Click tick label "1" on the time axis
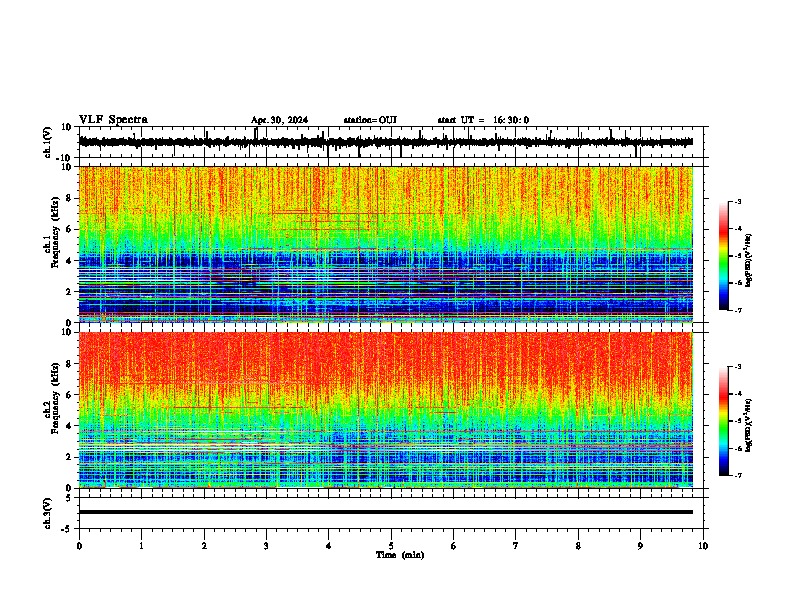This screenshot has height=612, width=792. [141, 546]
